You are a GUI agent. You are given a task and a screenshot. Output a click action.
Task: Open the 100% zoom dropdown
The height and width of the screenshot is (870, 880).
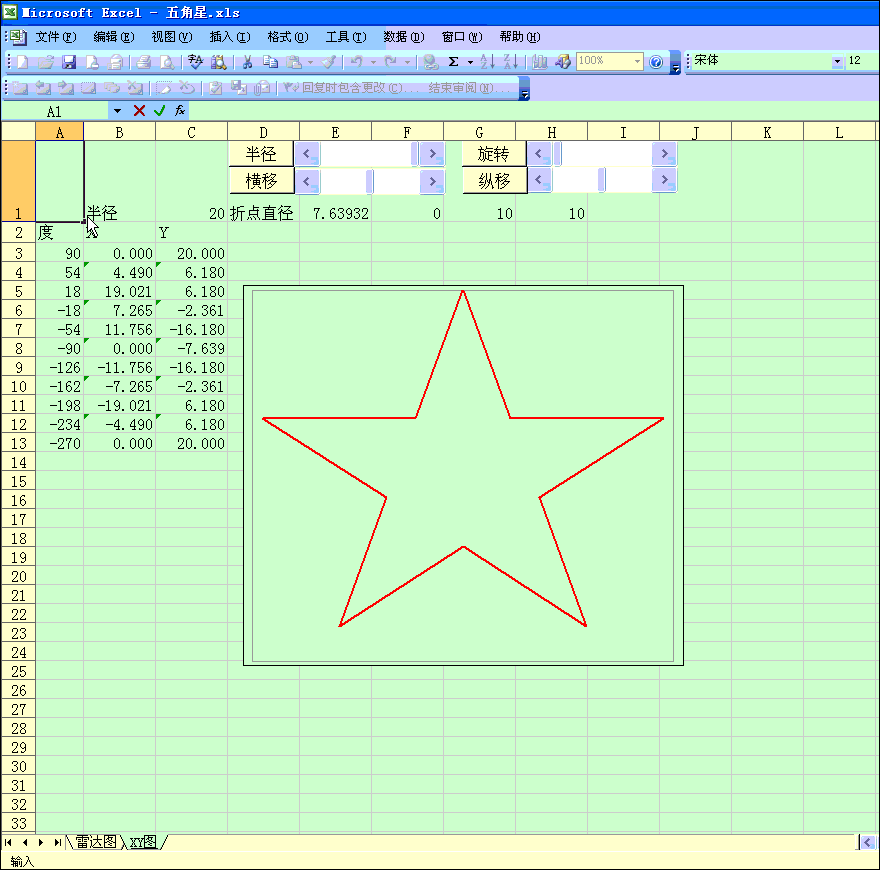[x=636, y=62]
